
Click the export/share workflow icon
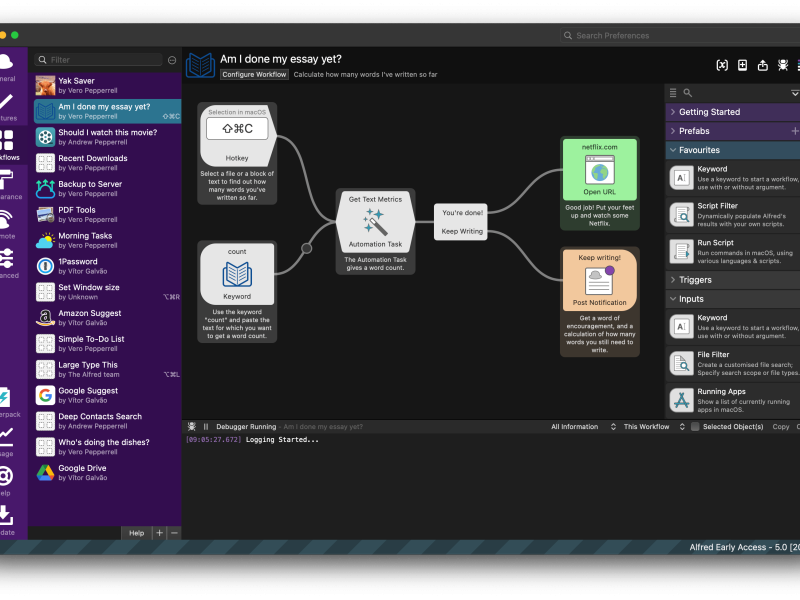click(x=763, y=65)
